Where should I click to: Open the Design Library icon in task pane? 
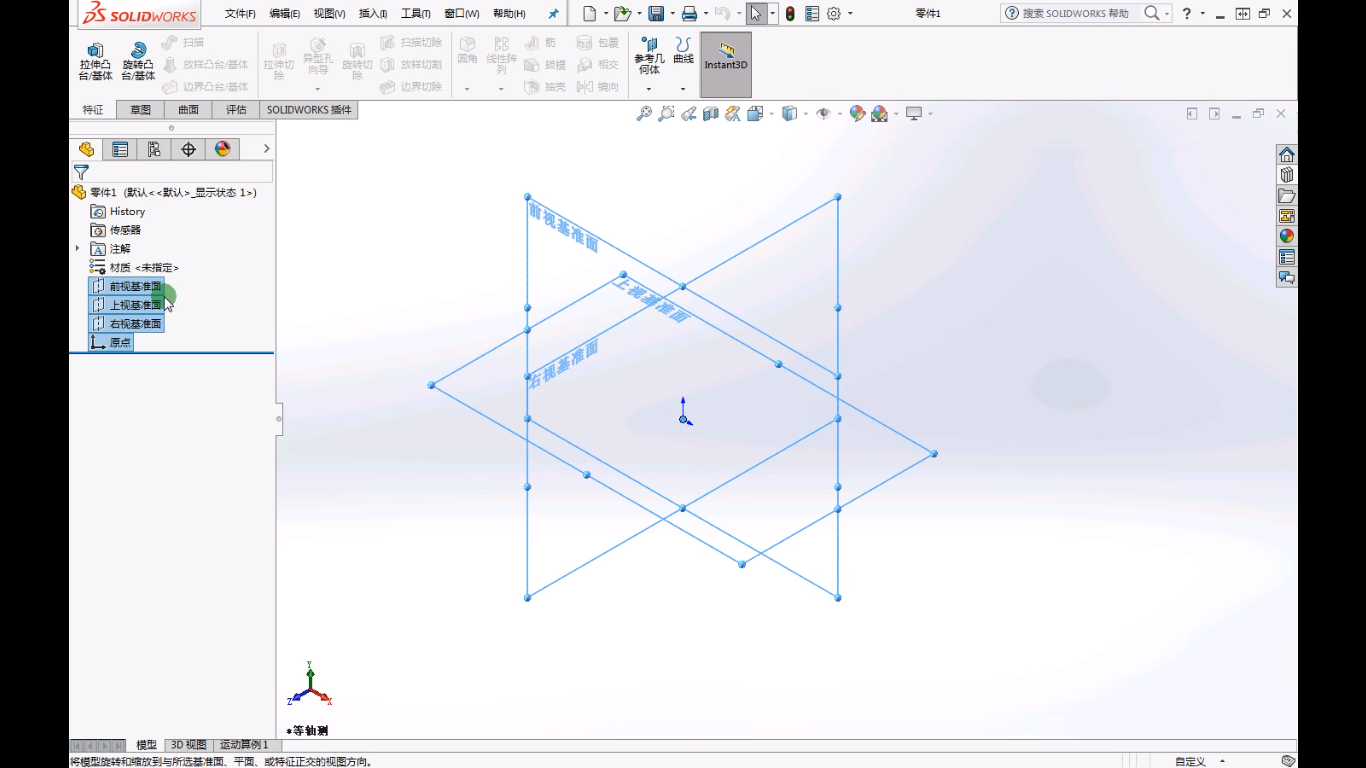1287,175
